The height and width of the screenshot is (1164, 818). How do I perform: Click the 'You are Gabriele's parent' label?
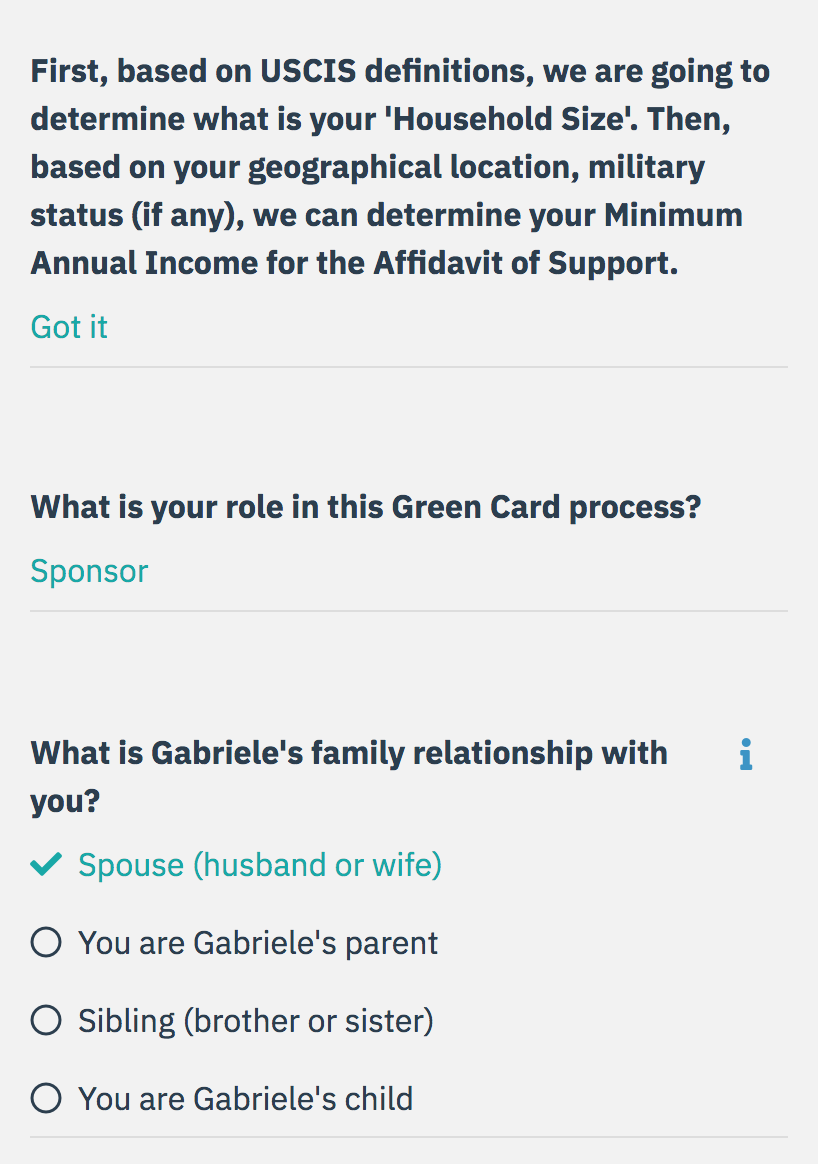point(258,943)
